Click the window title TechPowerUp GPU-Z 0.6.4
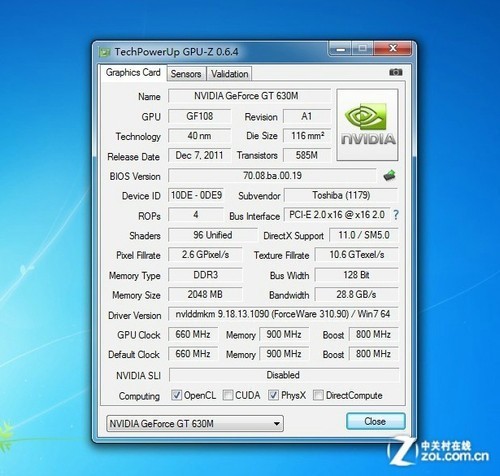Image resolution: width=500 pixels, height=476 pixels. 177,52
